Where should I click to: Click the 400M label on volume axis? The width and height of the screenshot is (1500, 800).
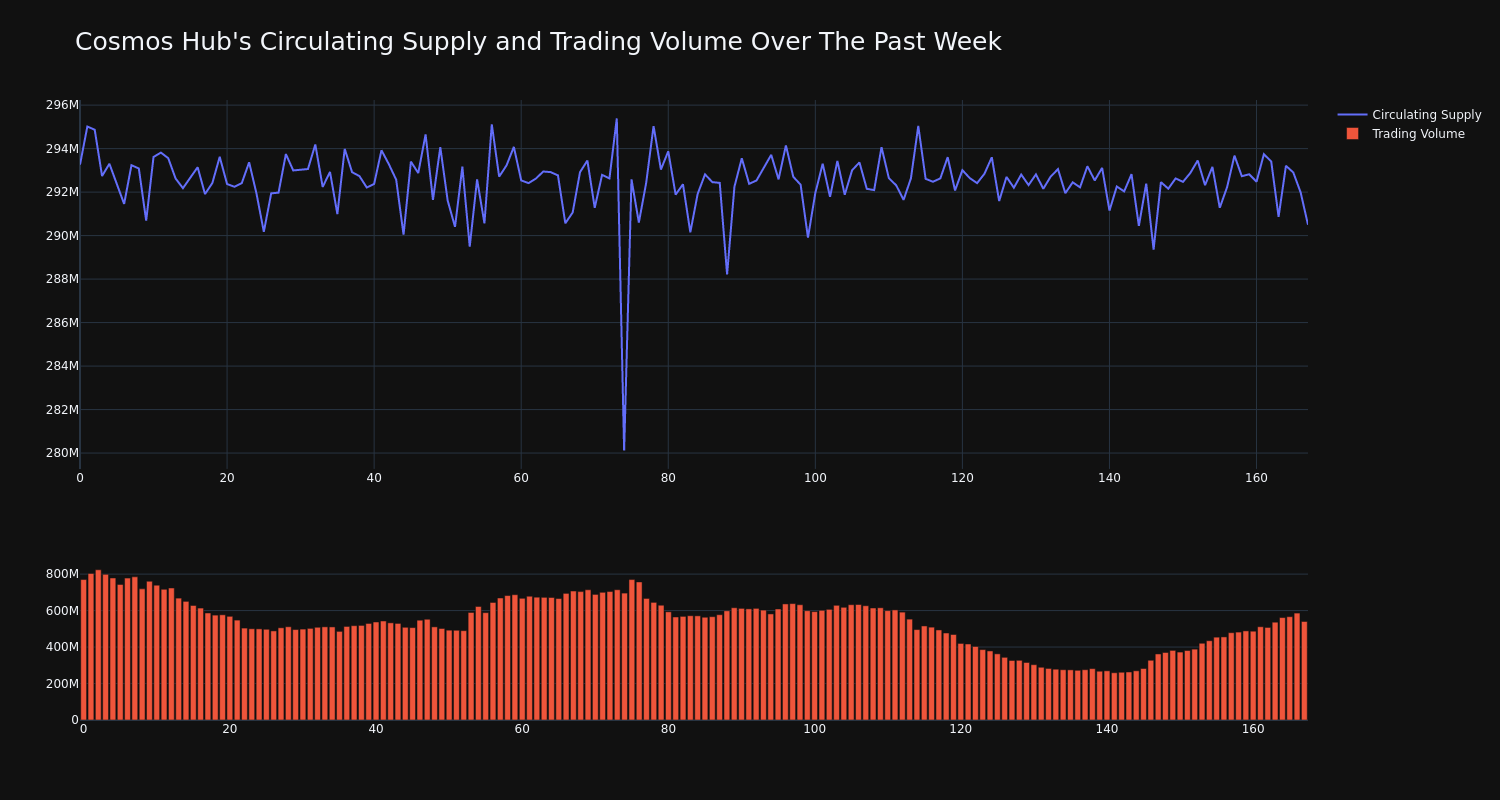coord(61,647)
